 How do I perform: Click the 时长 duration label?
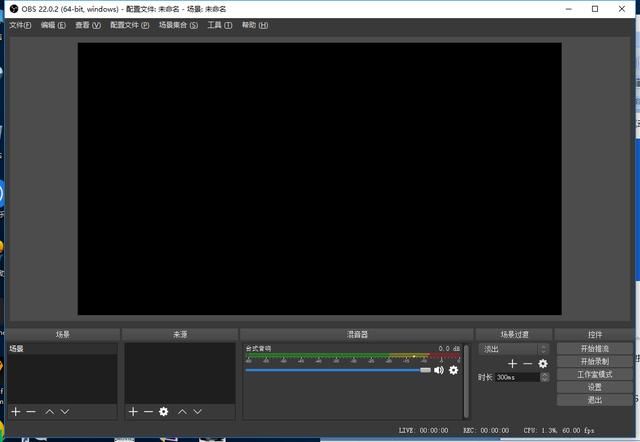coord(485,377)
